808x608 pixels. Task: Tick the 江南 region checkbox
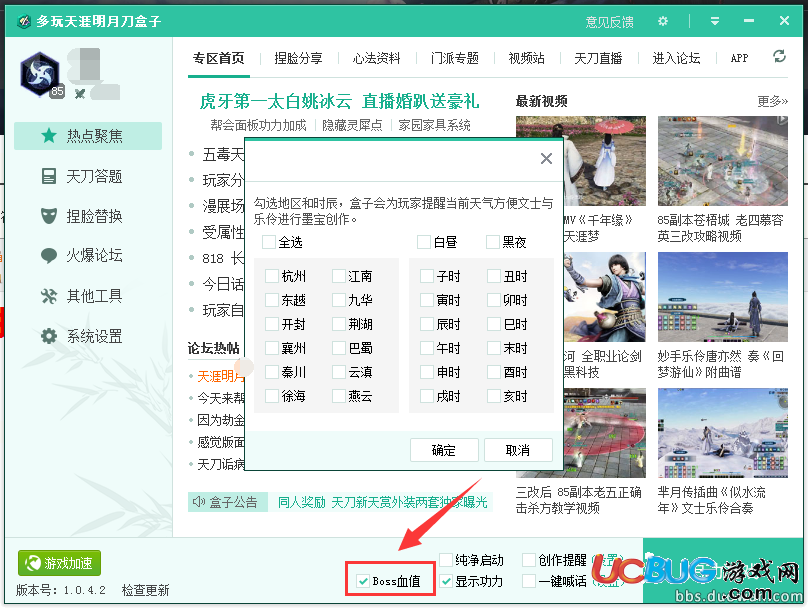339,276
